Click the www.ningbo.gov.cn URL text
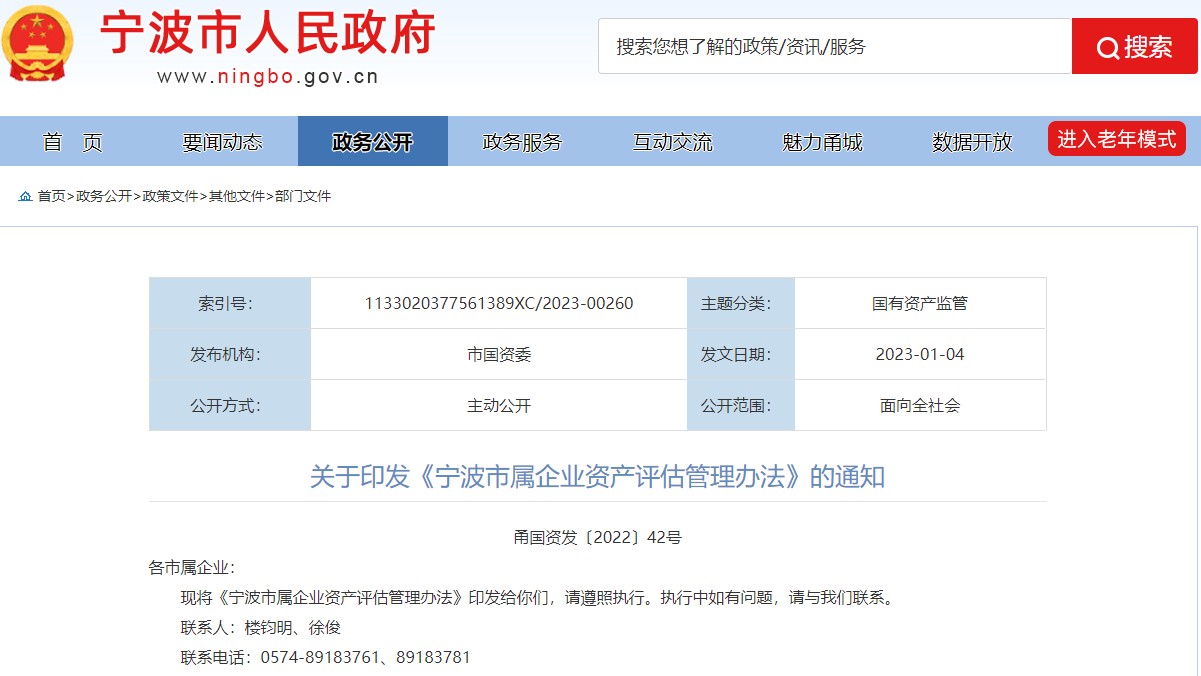The height and width of the screenshot is (676, 1201). pyautogui.click(x=267, y=77)
